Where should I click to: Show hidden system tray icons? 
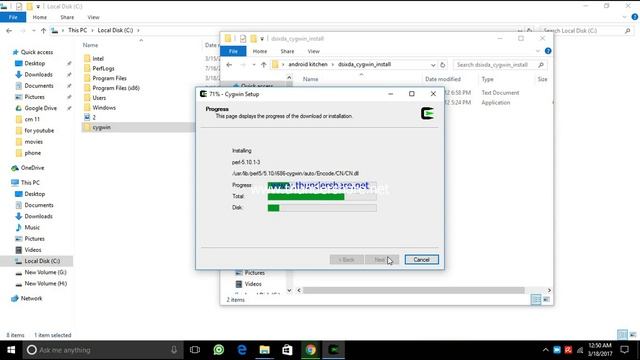545,350
